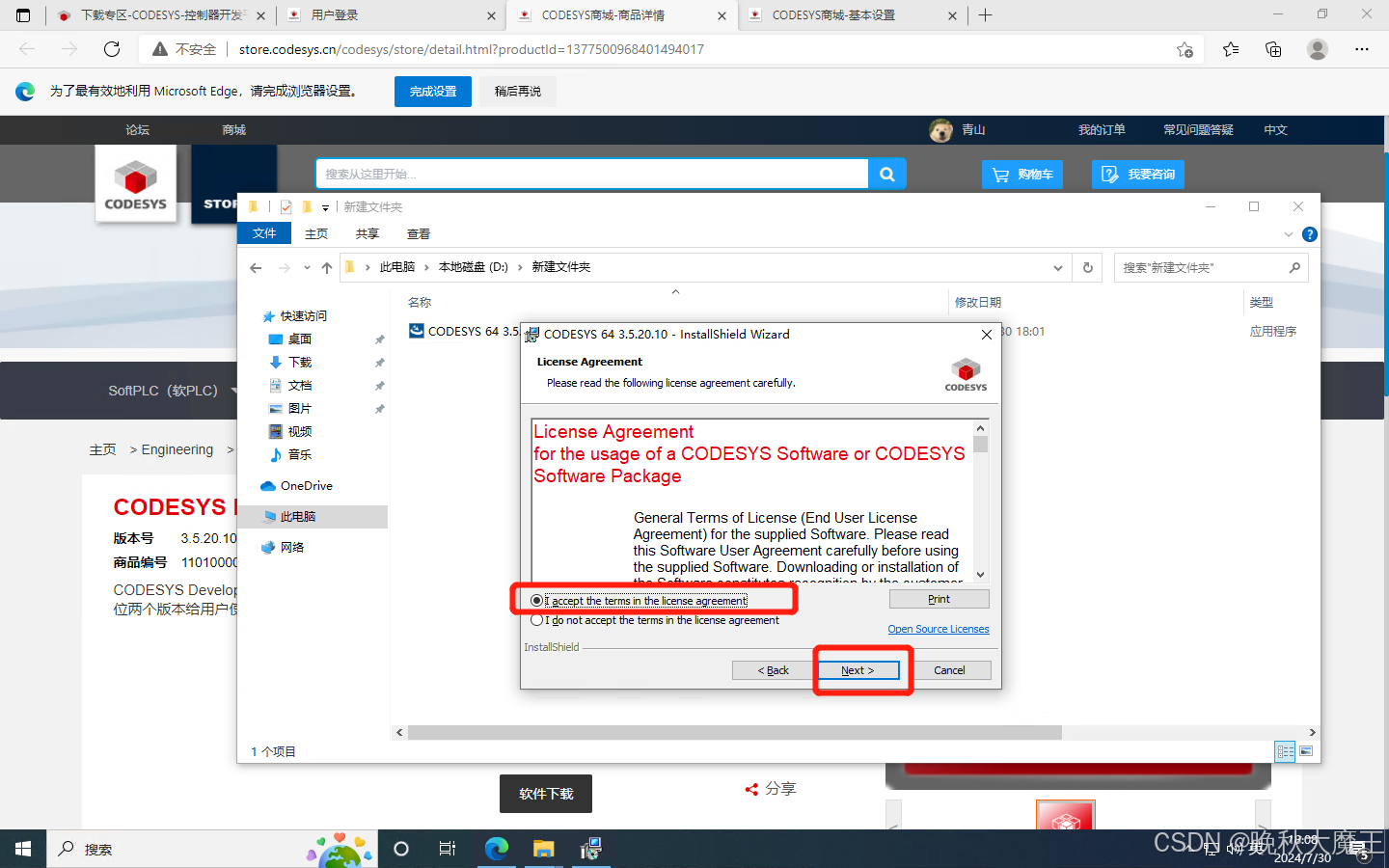
Task: Click the 完成设置 button in Edge banner
Action: (433, 92)
